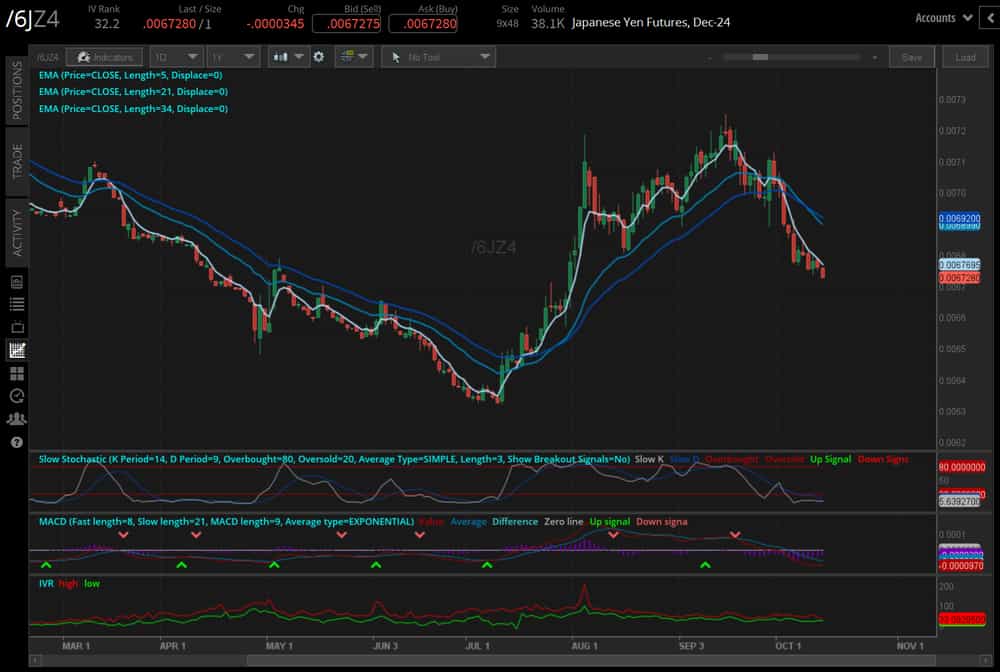Collapse the right panel with the chevron
This screenshot has height=672, width=1000.
click(991, 17)
